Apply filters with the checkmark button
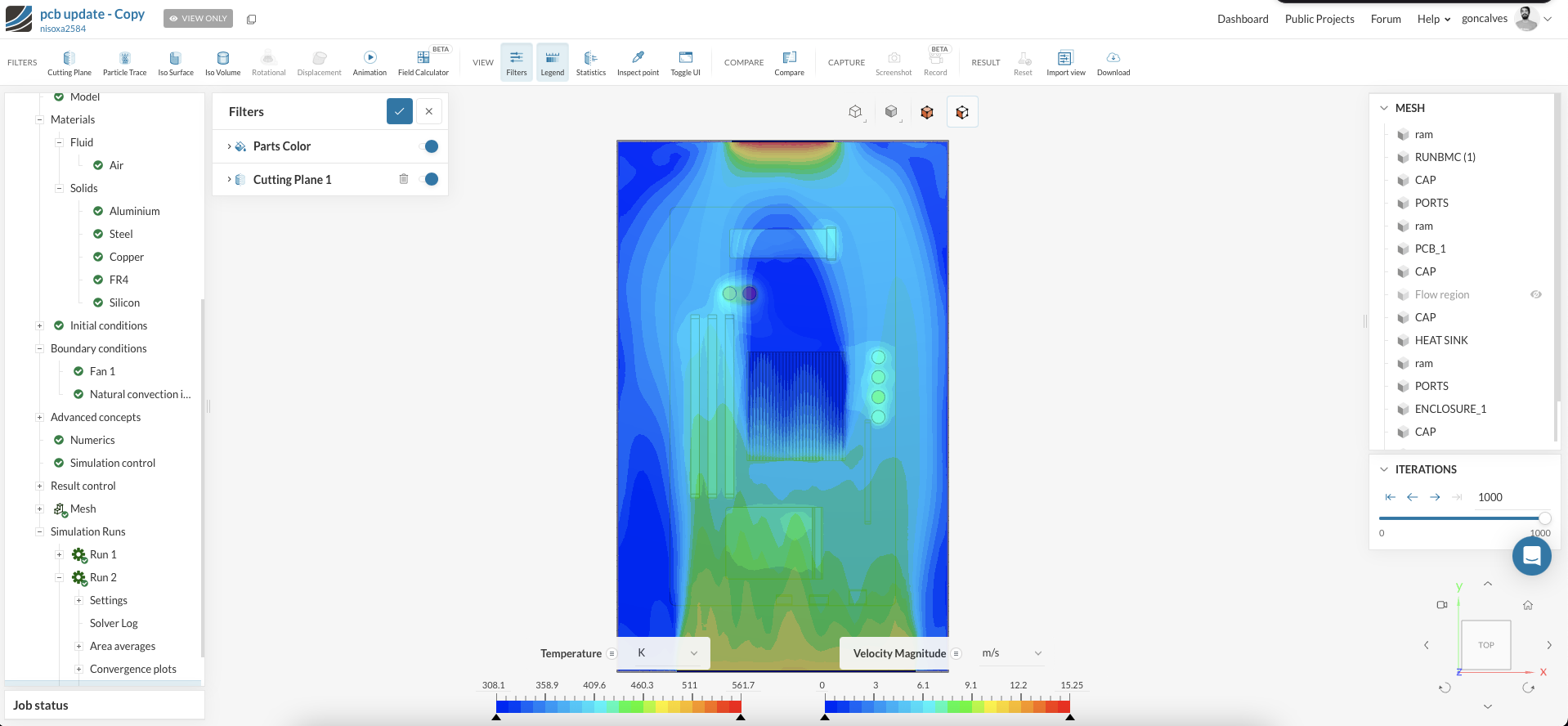Viewport: 1568px width, 726px height. click(400, 111)
